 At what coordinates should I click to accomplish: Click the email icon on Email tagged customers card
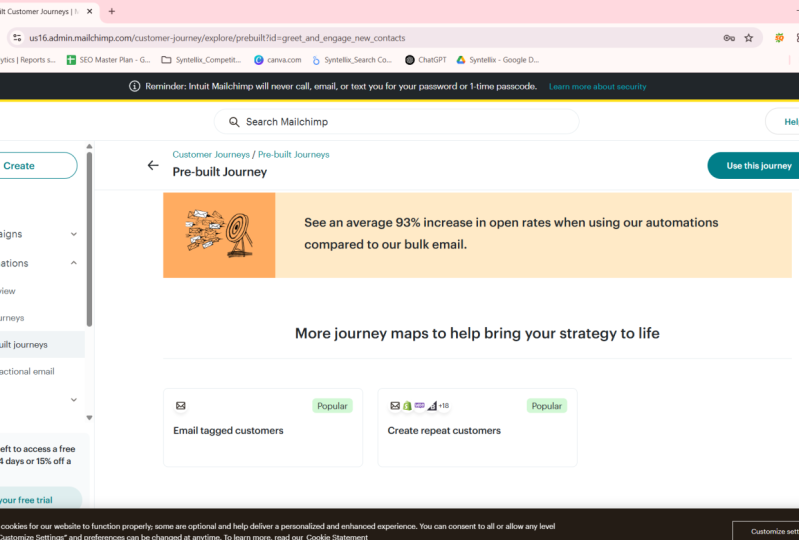tap(180, 406)
